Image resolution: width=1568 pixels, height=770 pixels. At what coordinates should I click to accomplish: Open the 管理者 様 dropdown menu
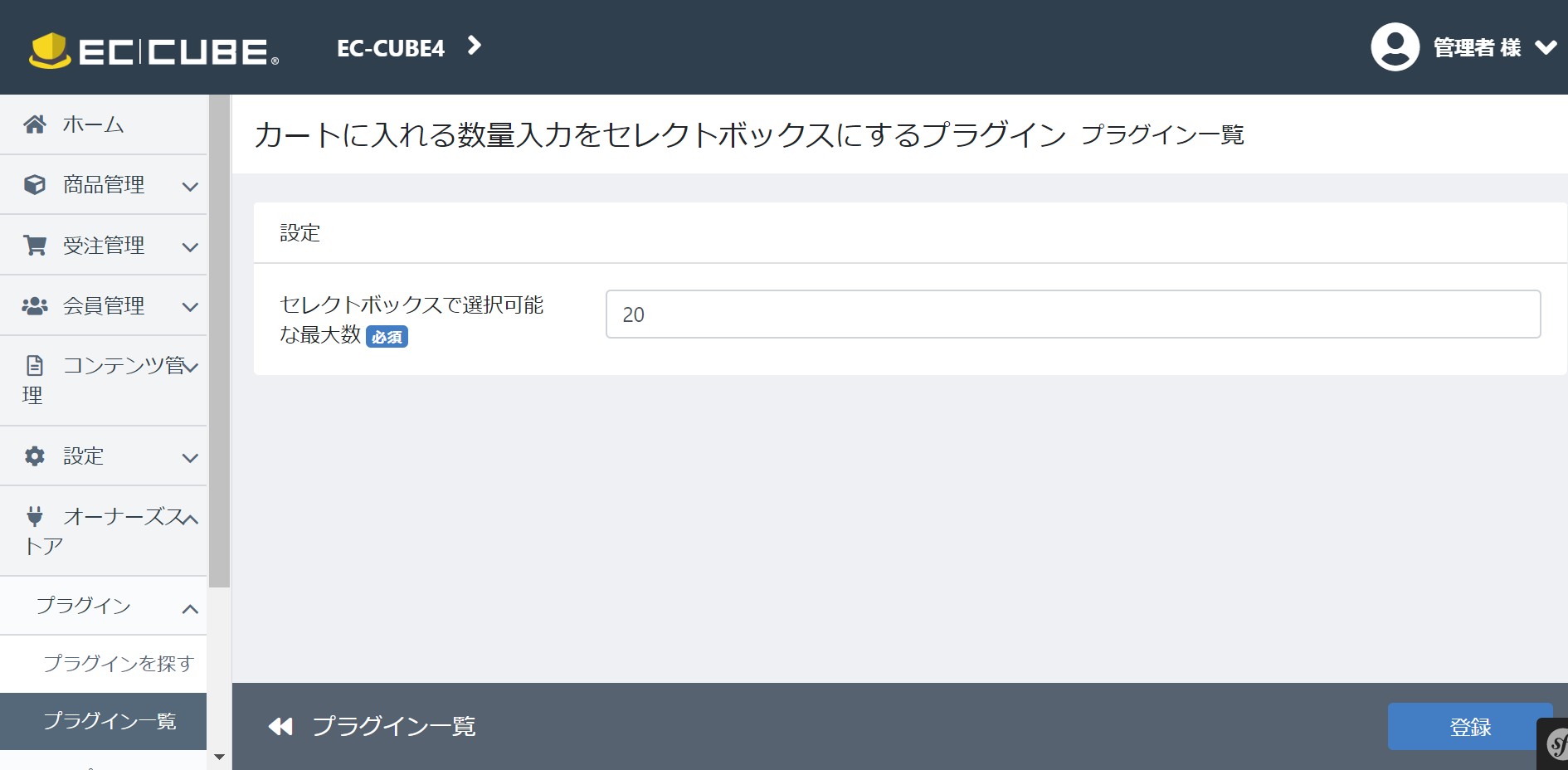point(1495,47)
